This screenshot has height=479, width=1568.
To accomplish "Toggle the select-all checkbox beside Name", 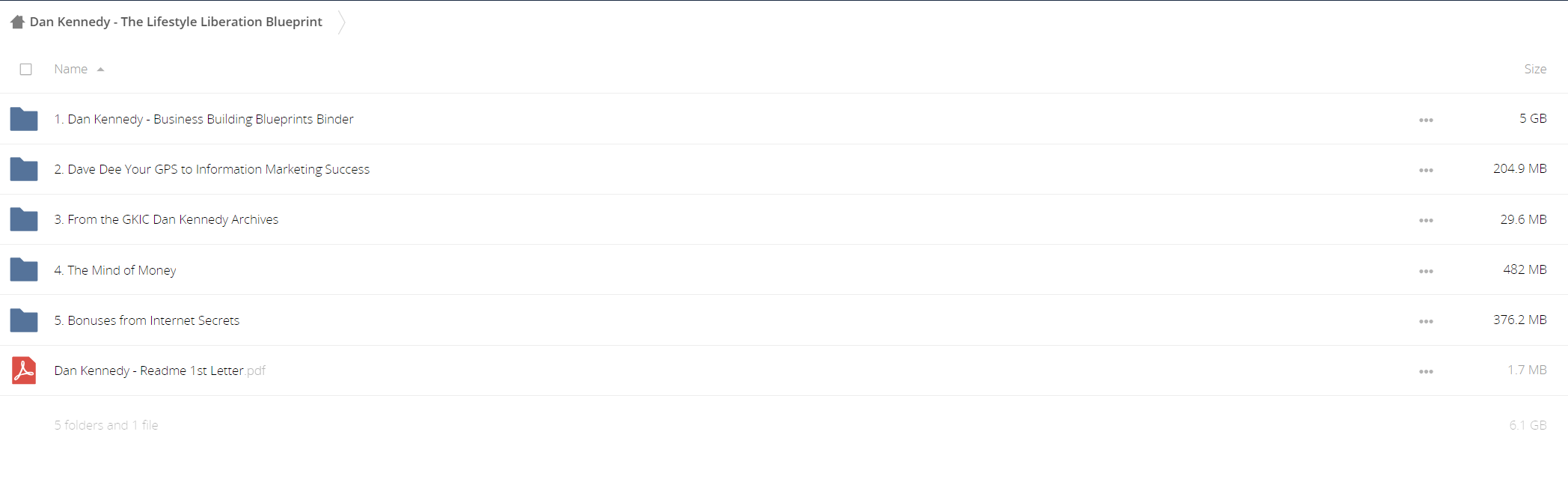I will (25, 69).
